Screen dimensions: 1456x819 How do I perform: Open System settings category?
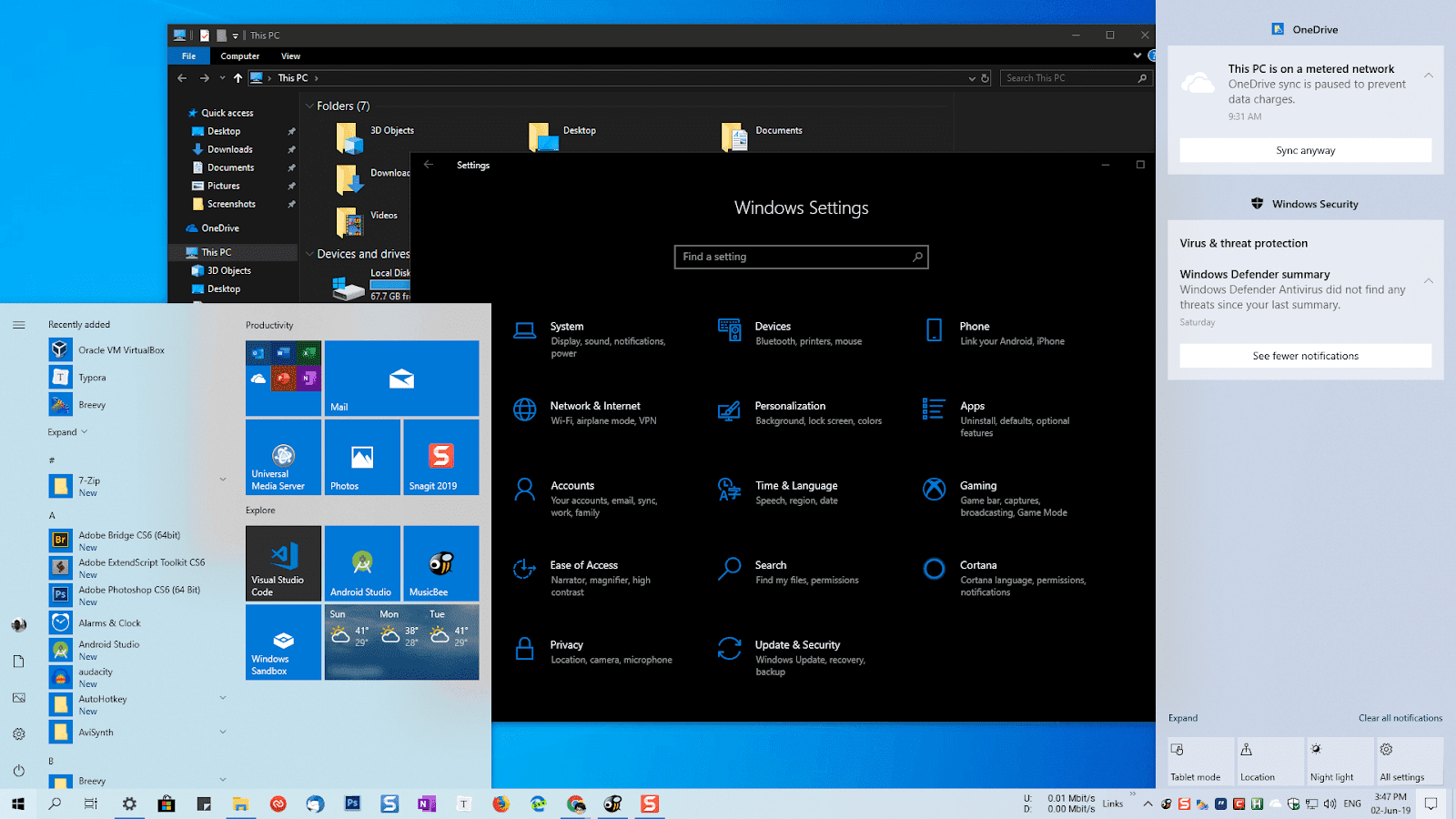coord(596,339)
